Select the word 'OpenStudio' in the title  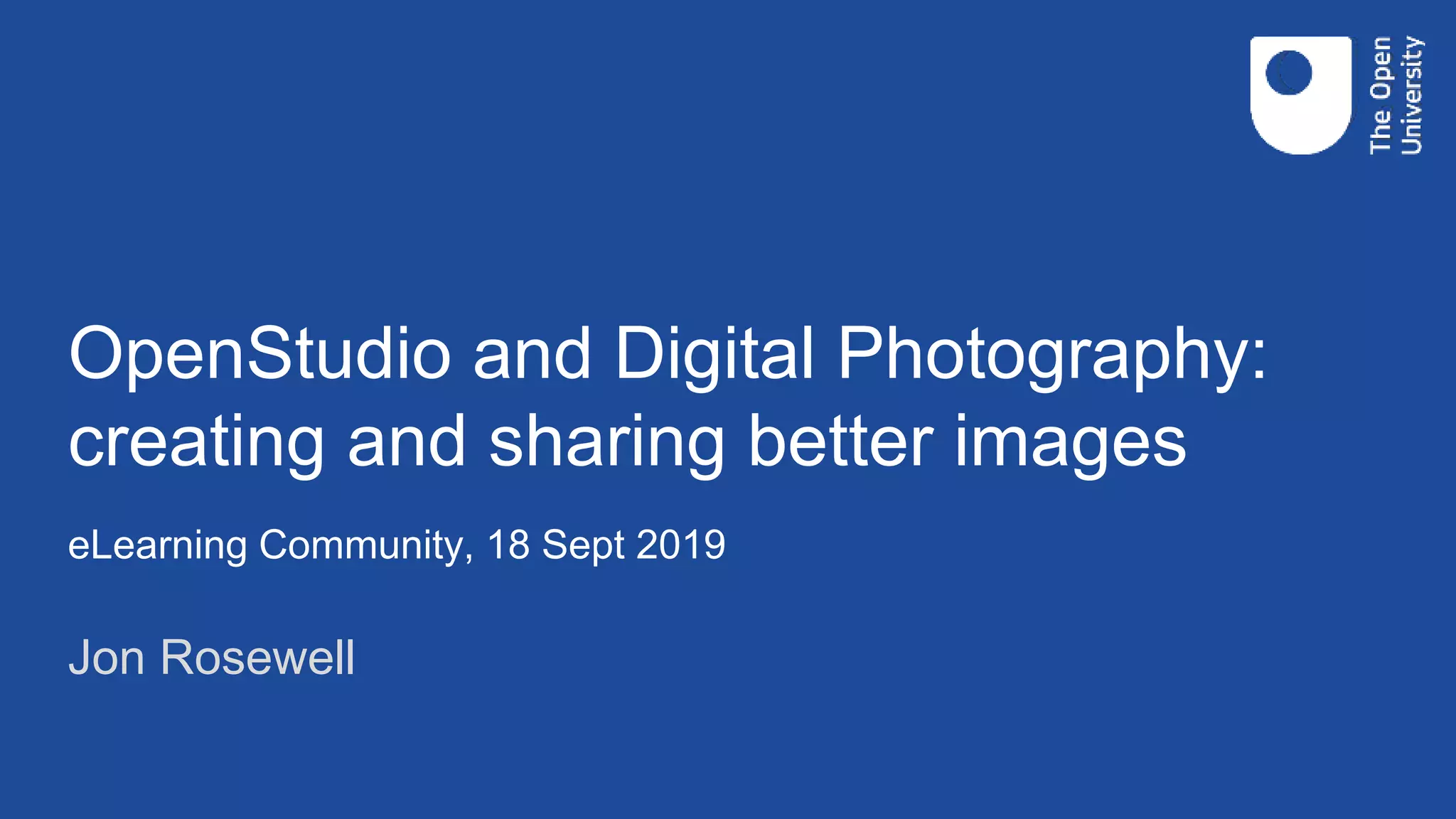[259, 354]
